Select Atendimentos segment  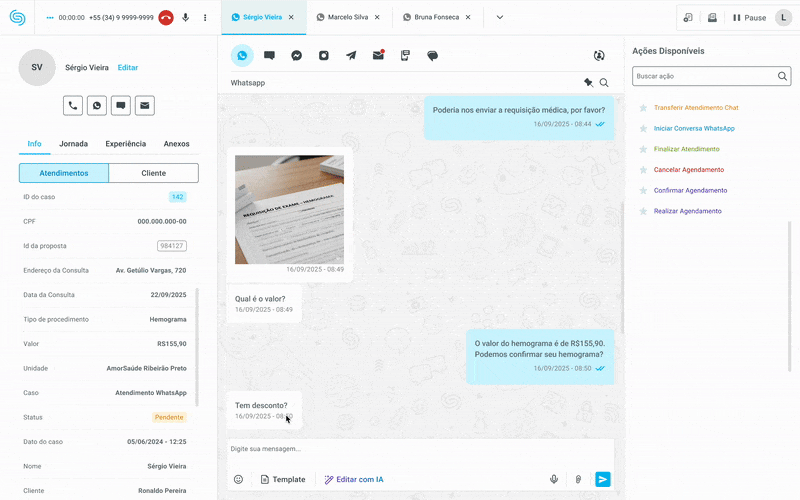click(x=64, y=173)
